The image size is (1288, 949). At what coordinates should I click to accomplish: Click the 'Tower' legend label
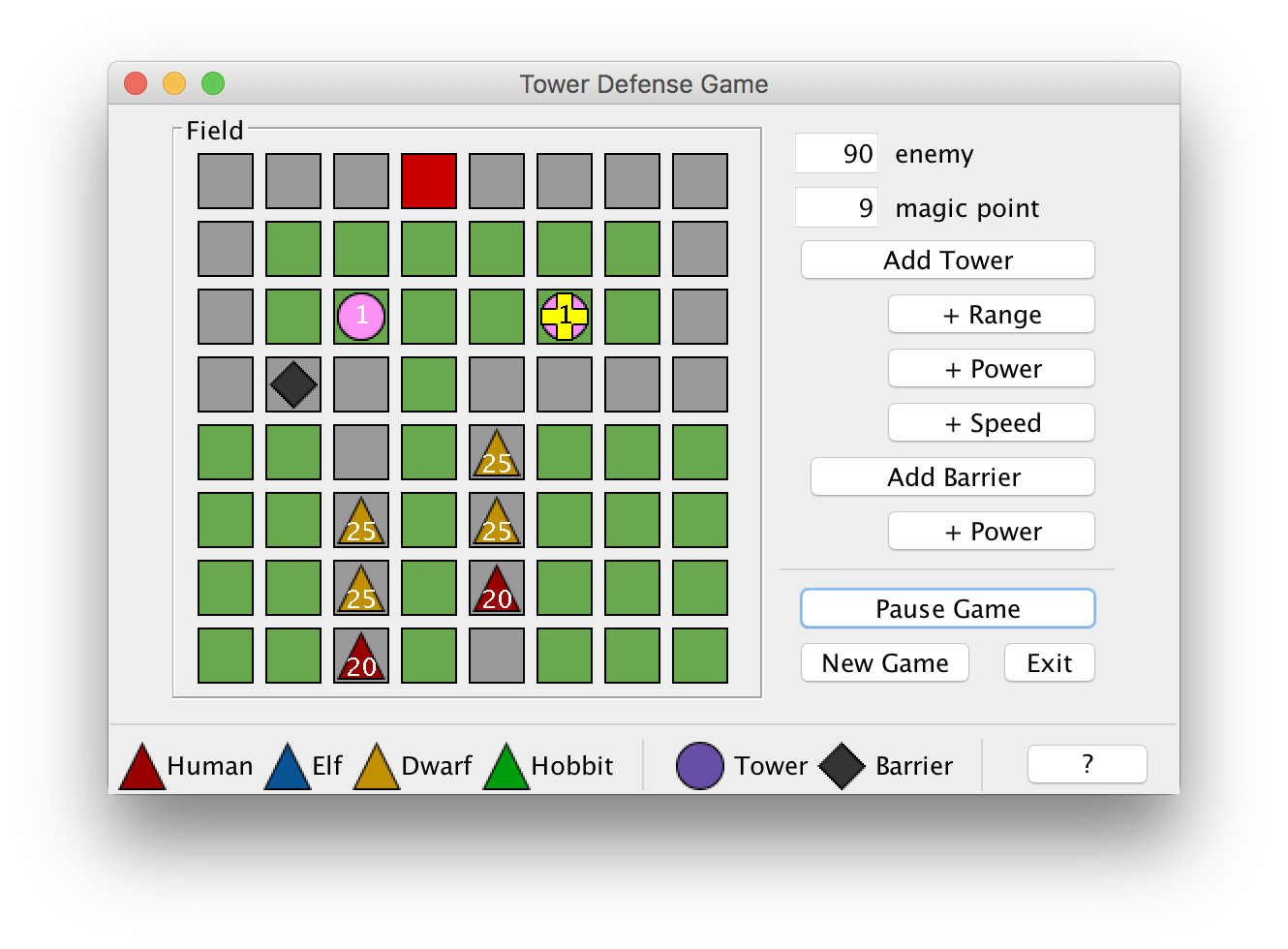coord(771,766)
